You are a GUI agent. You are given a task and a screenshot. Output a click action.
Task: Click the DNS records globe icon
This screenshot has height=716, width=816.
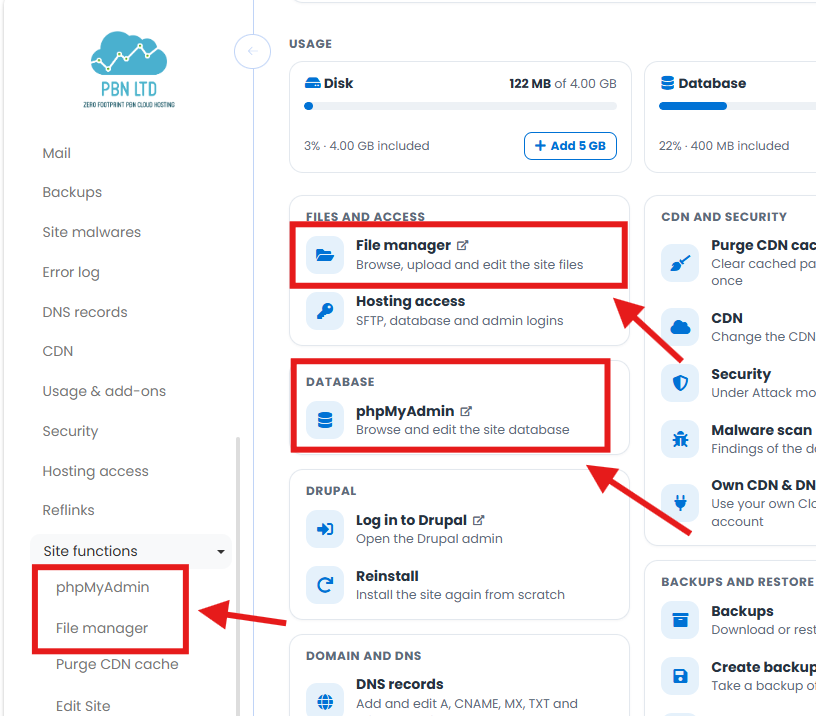[325, 701]
